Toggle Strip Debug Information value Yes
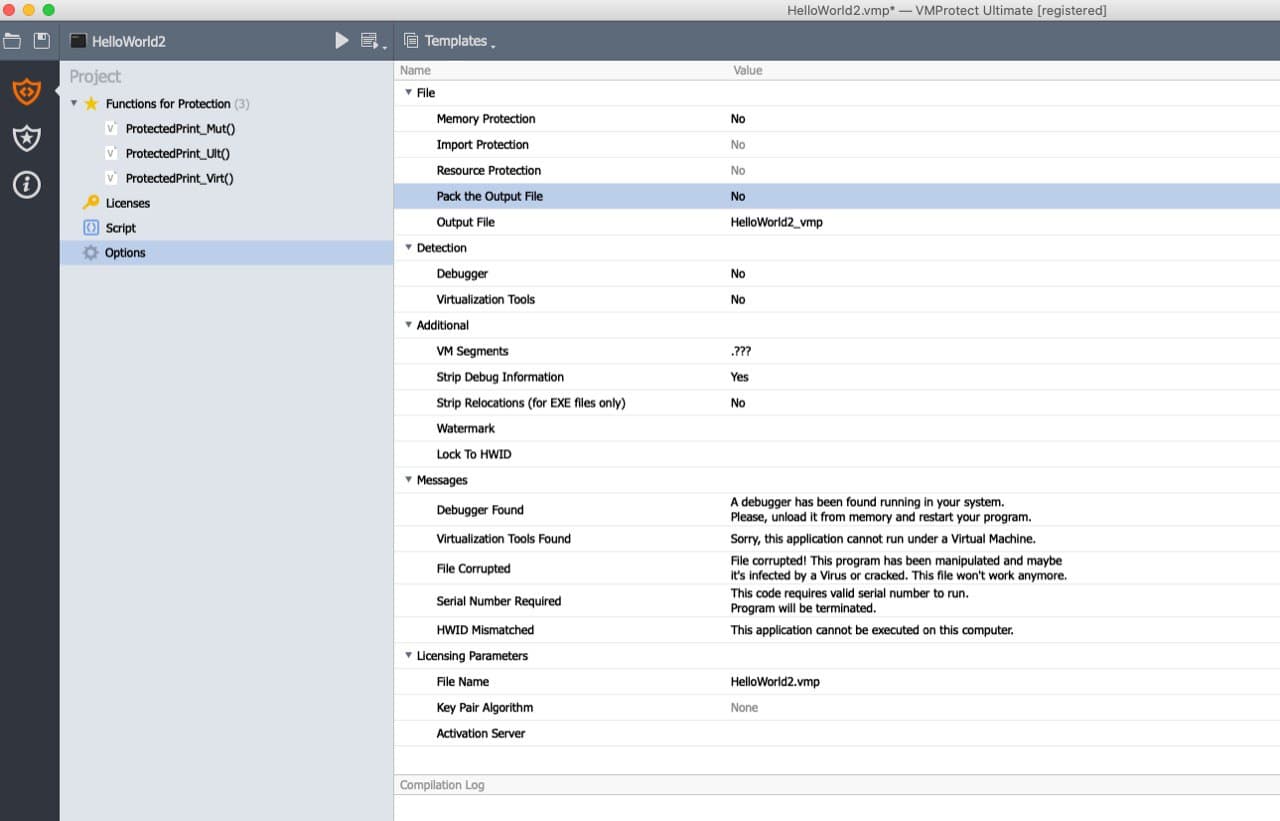The height and width of the screenshot is (821, 1280). 739,377
